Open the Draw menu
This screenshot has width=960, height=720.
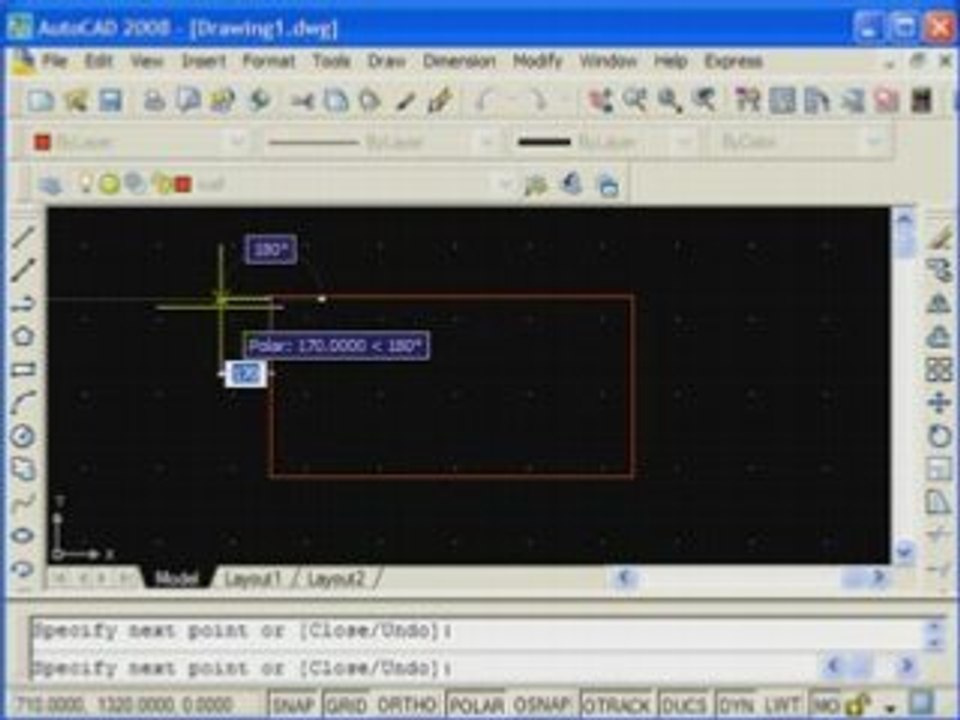[x=386, y=61]
